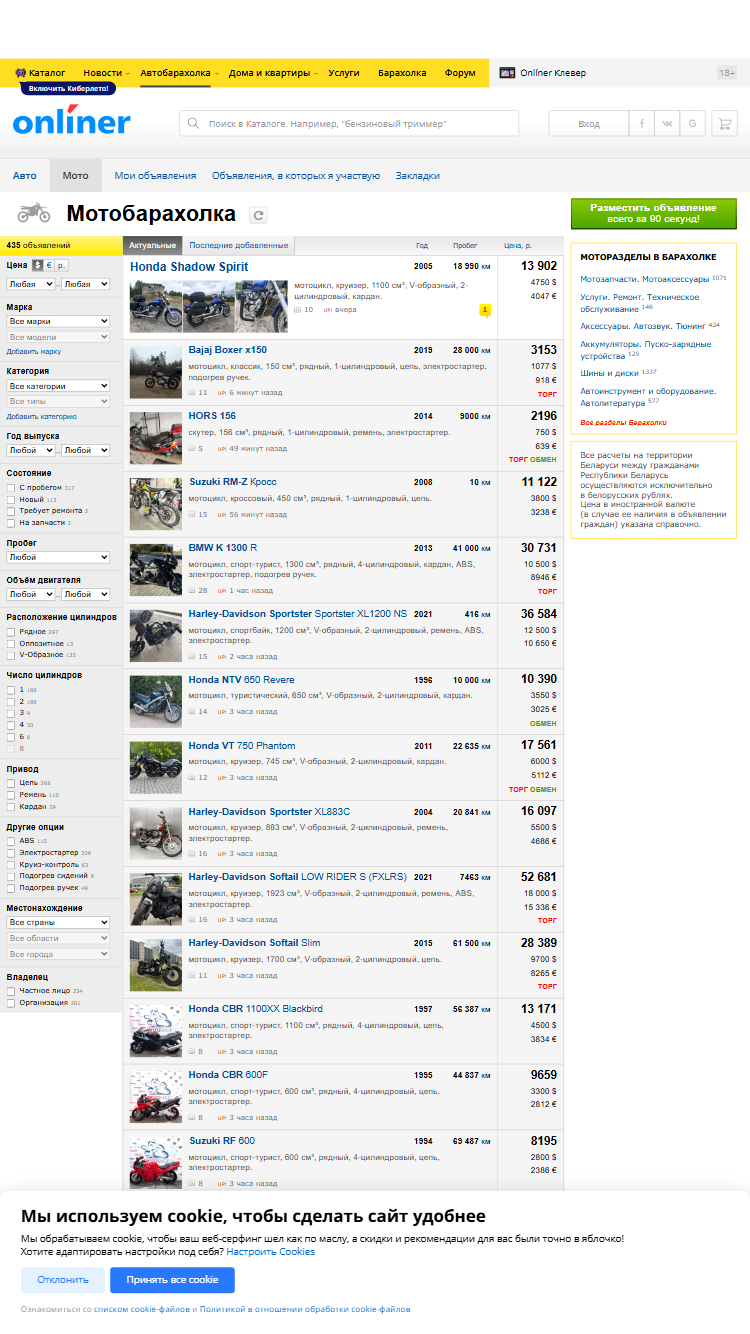Select the ruble currency icon
Image resolution: width=750 pixels, height=1334 pixels.
point(61,265)
